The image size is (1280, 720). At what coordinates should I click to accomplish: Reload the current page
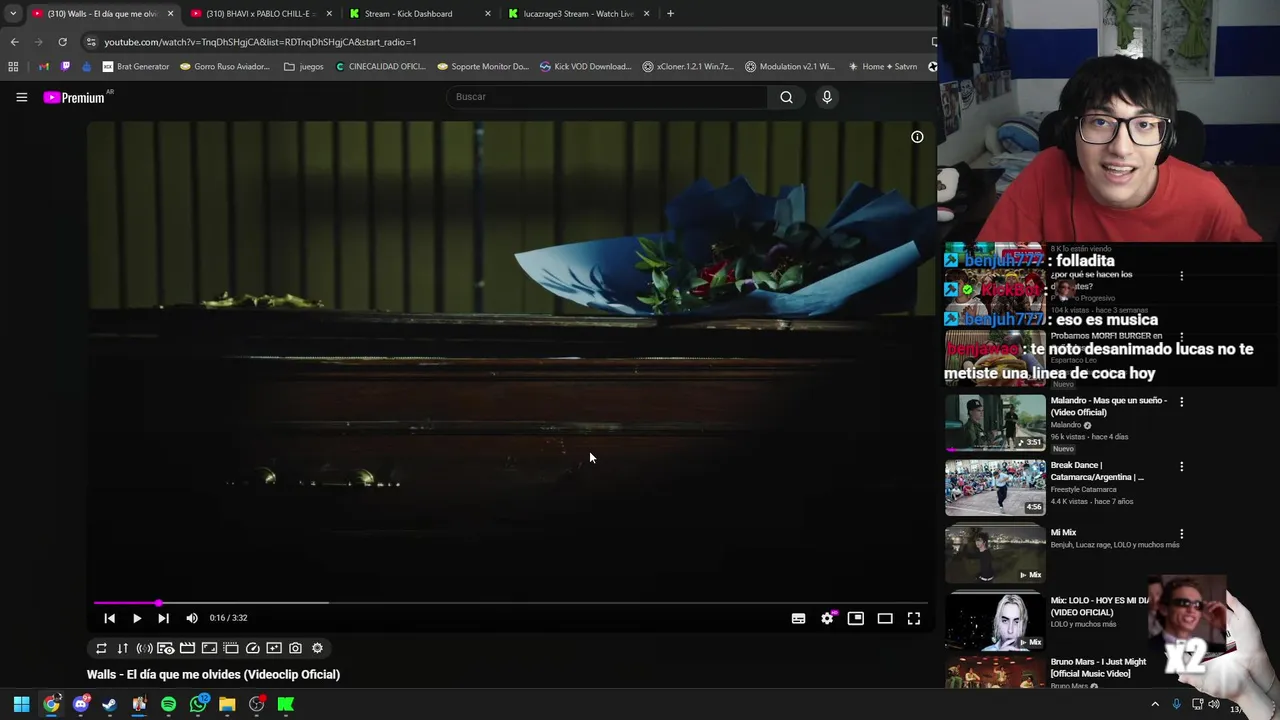[62, 42]
